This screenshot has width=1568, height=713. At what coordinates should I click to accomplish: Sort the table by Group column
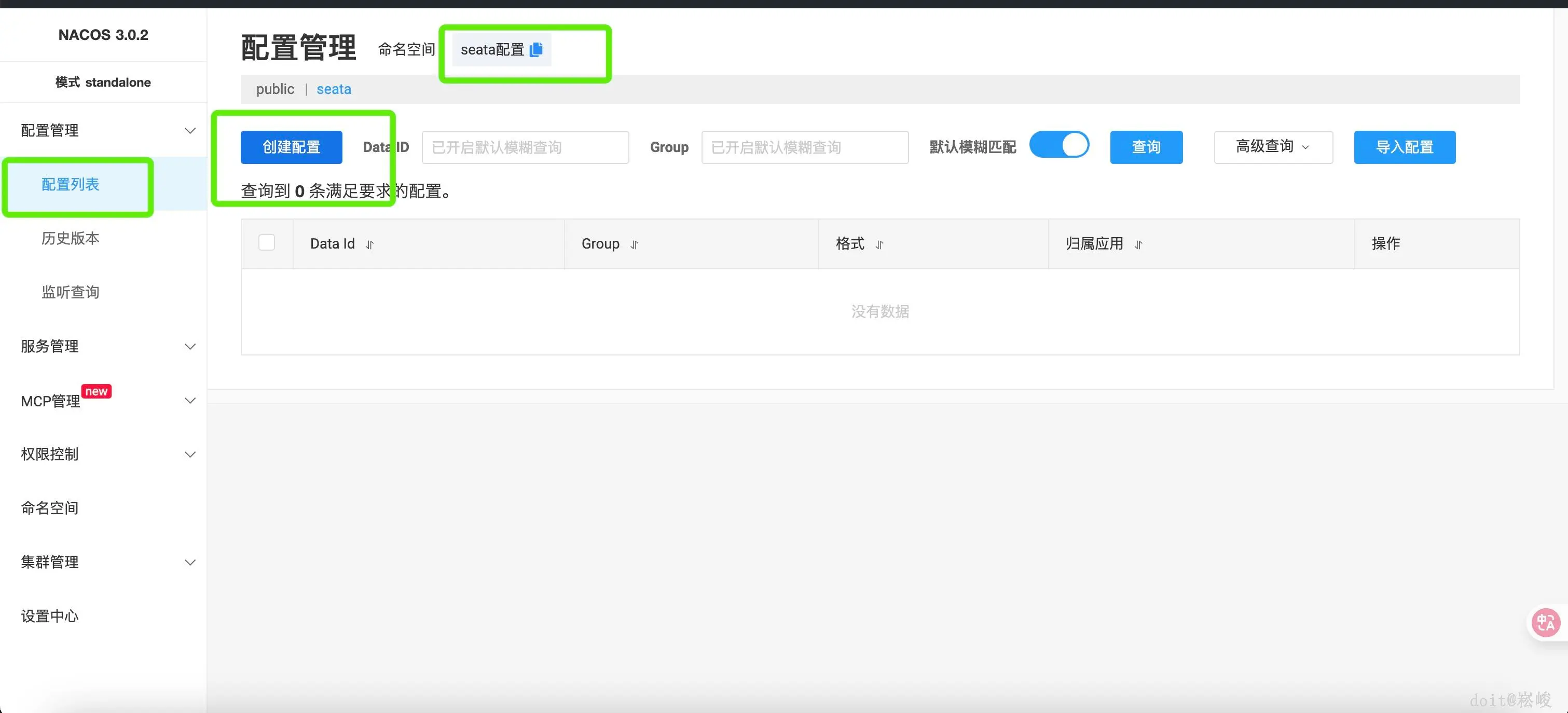634,244
